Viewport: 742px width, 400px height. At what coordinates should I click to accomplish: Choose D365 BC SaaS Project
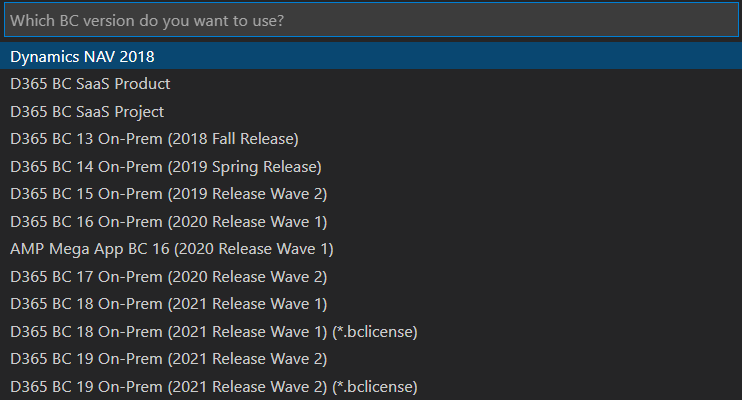tap(87, 112)
